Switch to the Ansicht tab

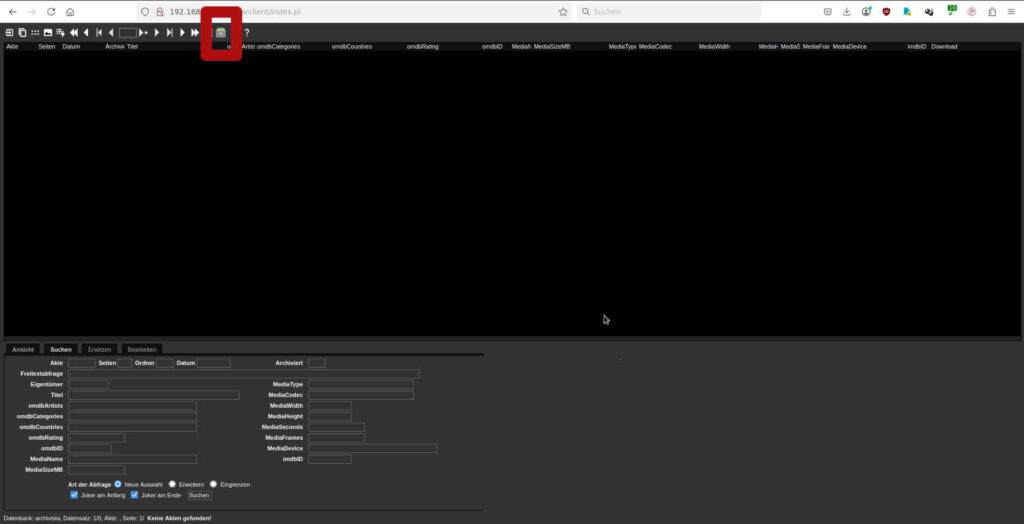(23, 349)
